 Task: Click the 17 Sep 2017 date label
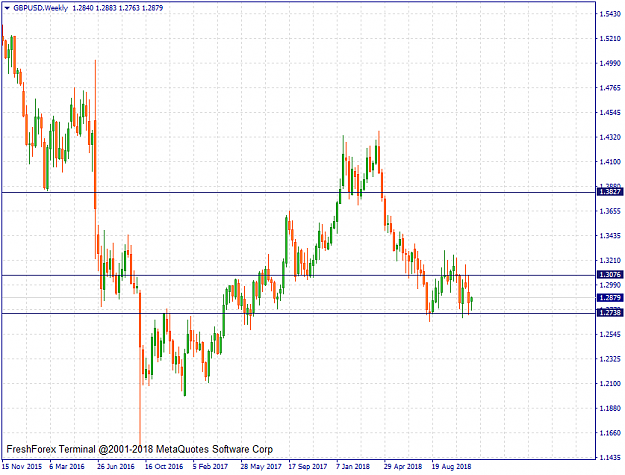point(308,466)
